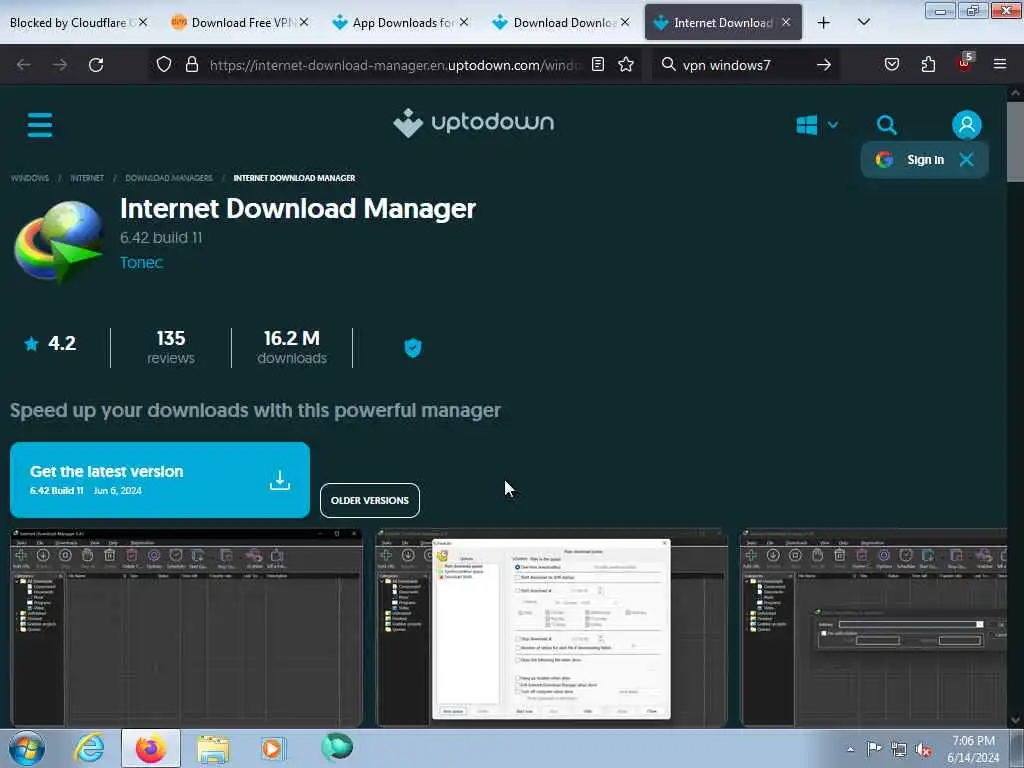Show hidden system tray icons
This screenshot has width=1024, height=768.
point(850,749)
